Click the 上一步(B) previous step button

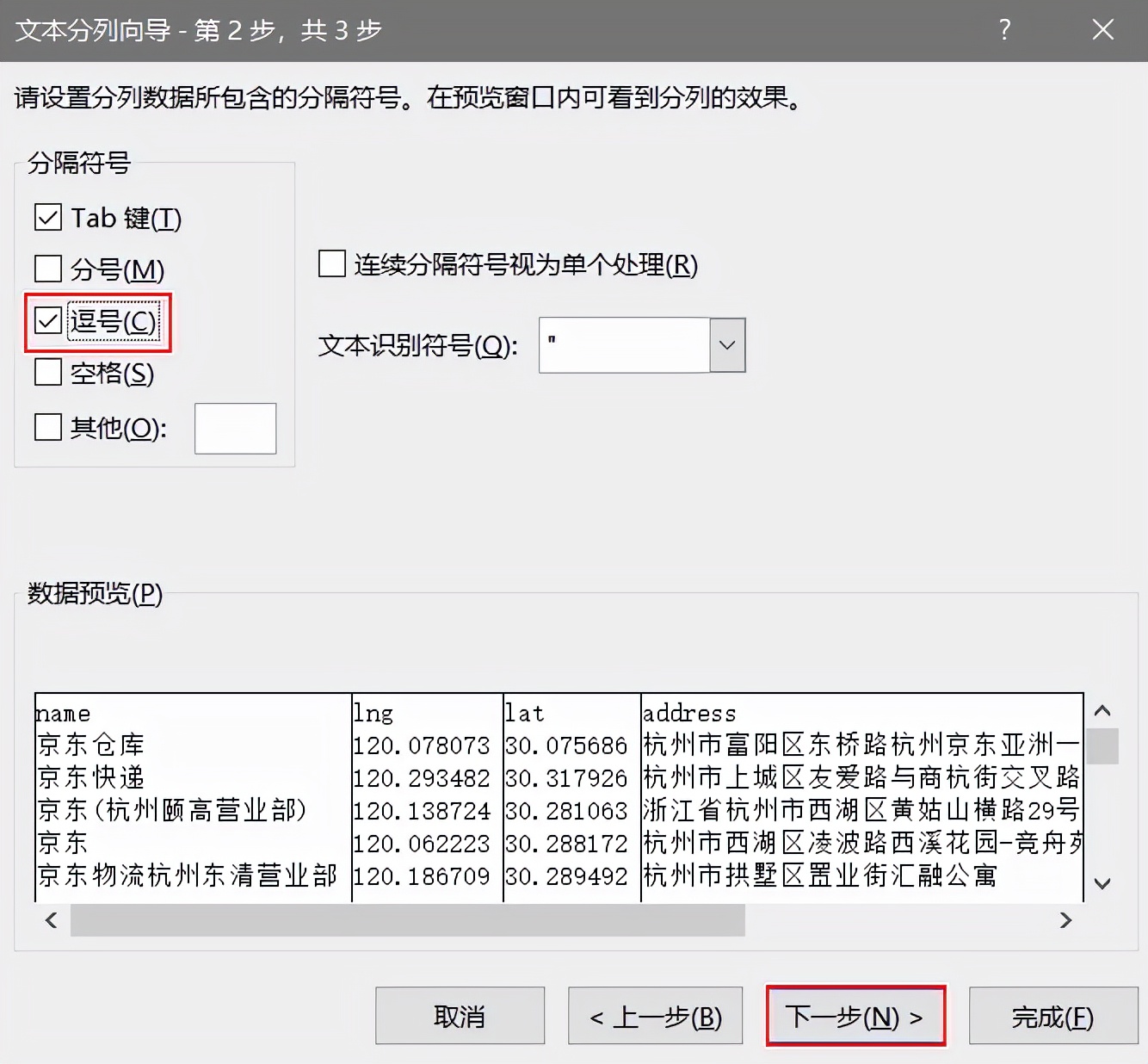coord(655,1016)
